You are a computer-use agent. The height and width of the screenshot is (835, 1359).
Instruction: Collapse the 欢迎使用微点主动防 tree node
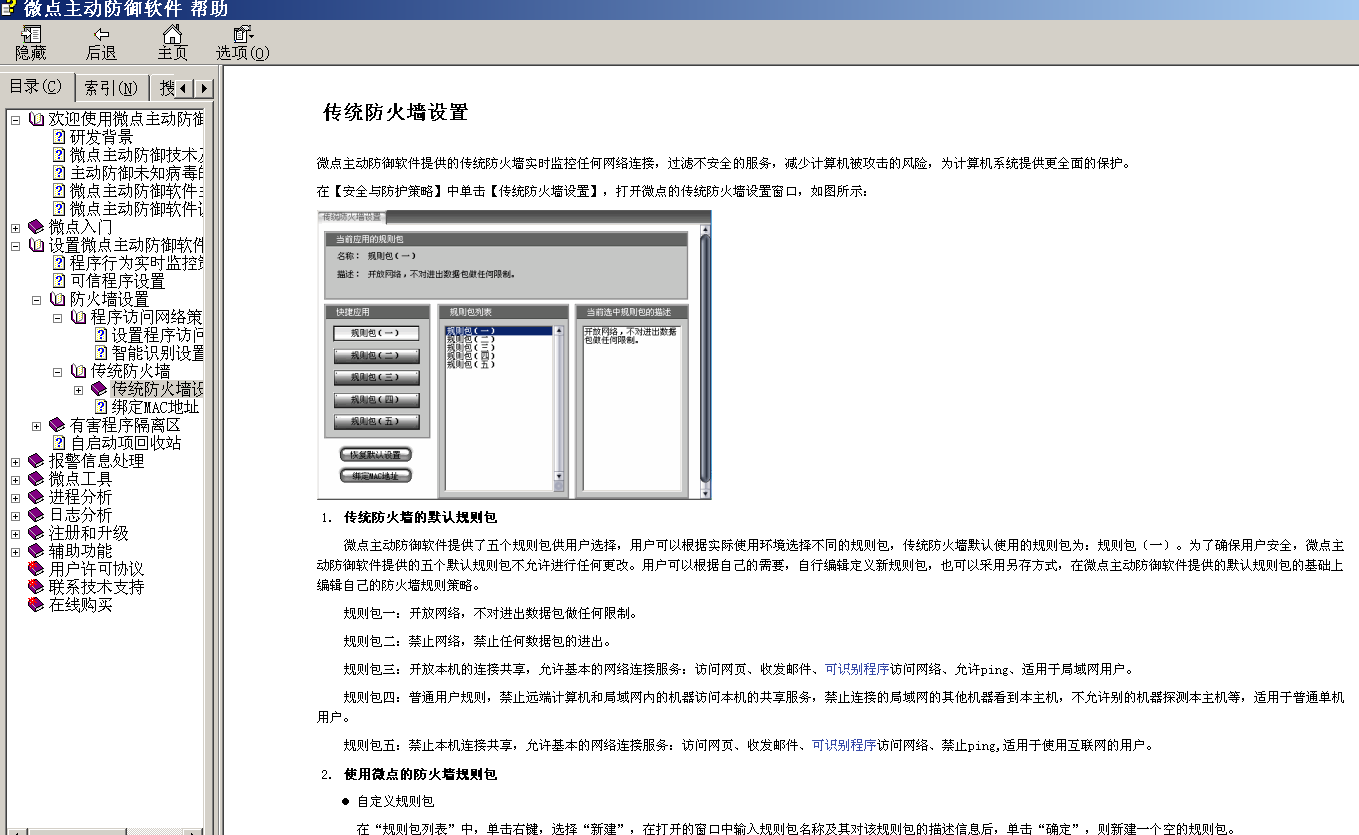point(15,120)
